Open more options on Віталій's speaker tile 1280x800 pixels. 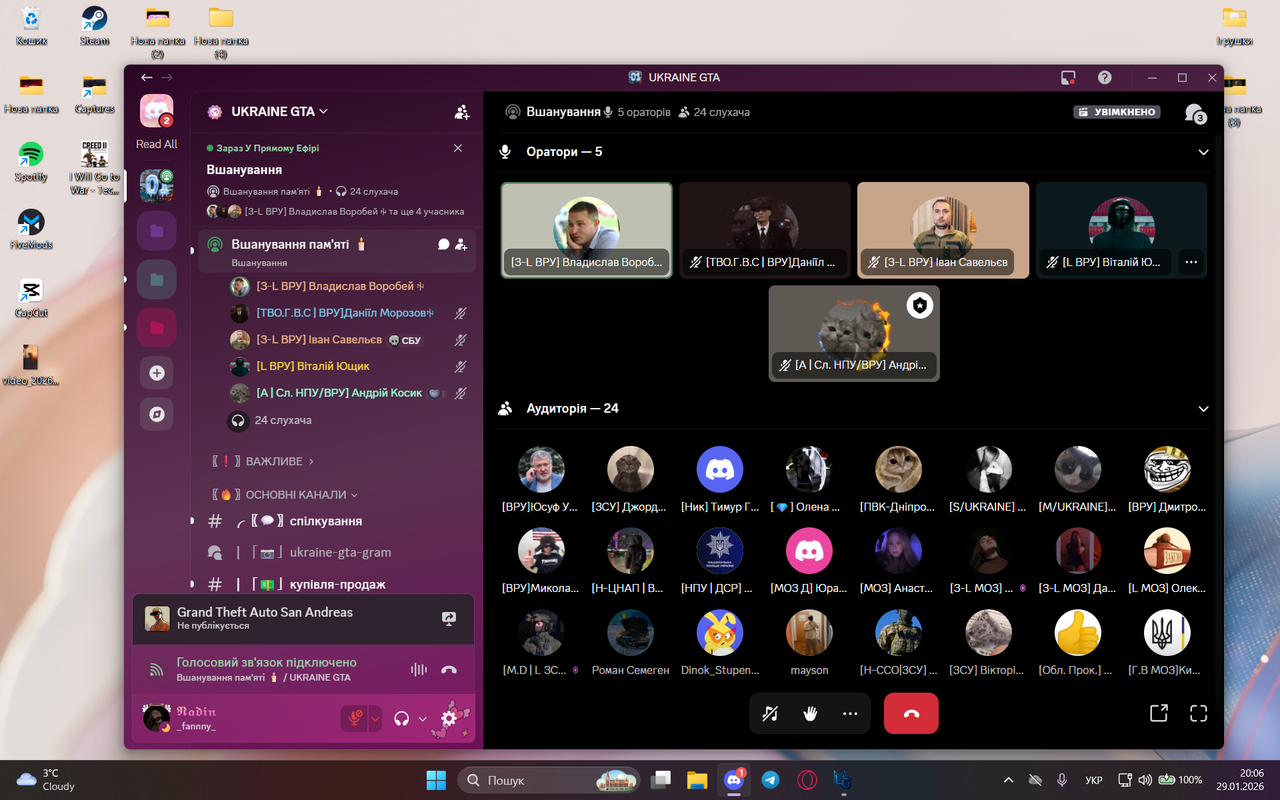click(x=1191, y=262)
